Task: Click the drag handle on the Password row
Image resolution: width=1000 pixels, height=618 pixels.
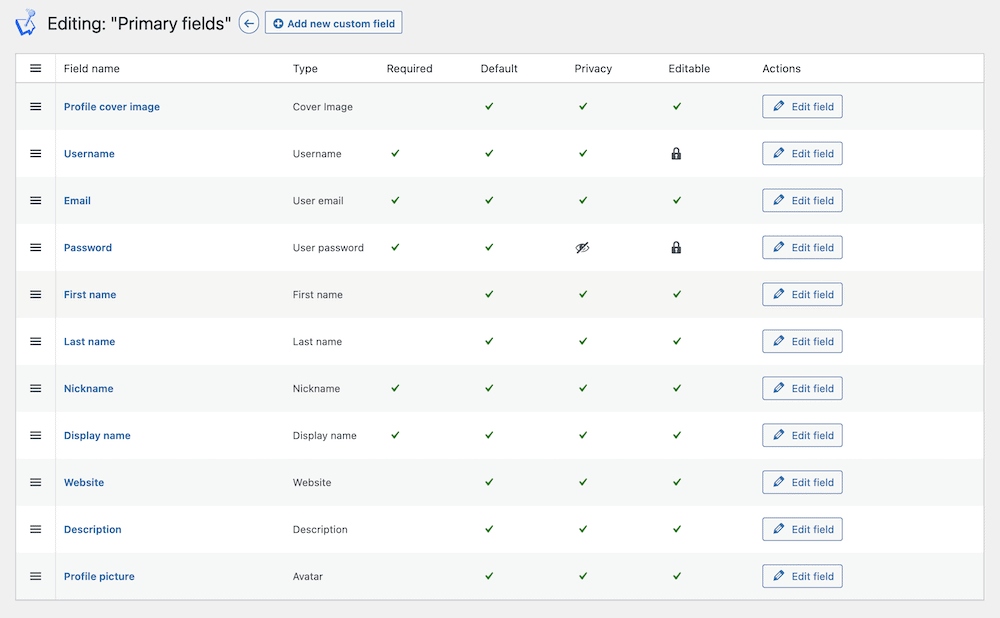Action: tap(36, 247)
